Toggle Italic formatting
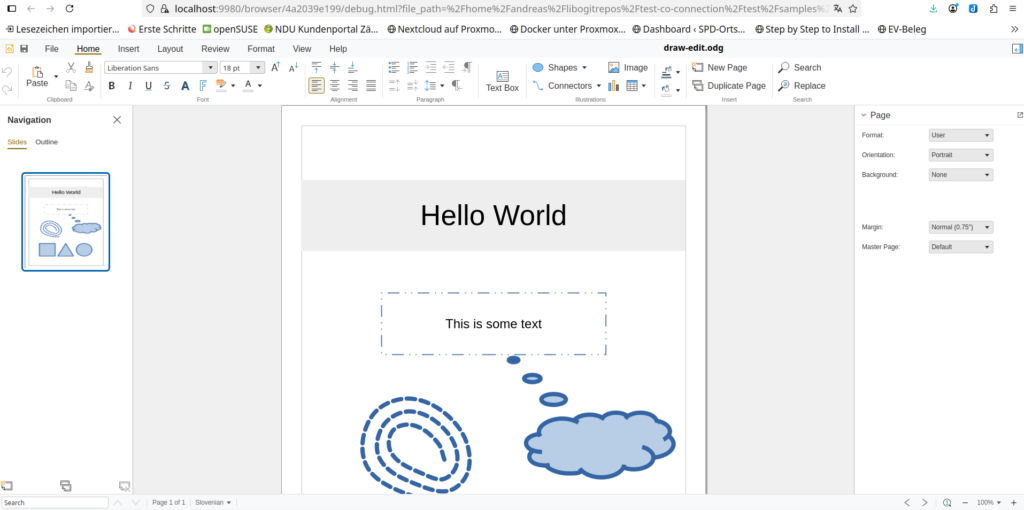Screen dimensions: 1024x510 pyautogui.click(x=130, y=86)
